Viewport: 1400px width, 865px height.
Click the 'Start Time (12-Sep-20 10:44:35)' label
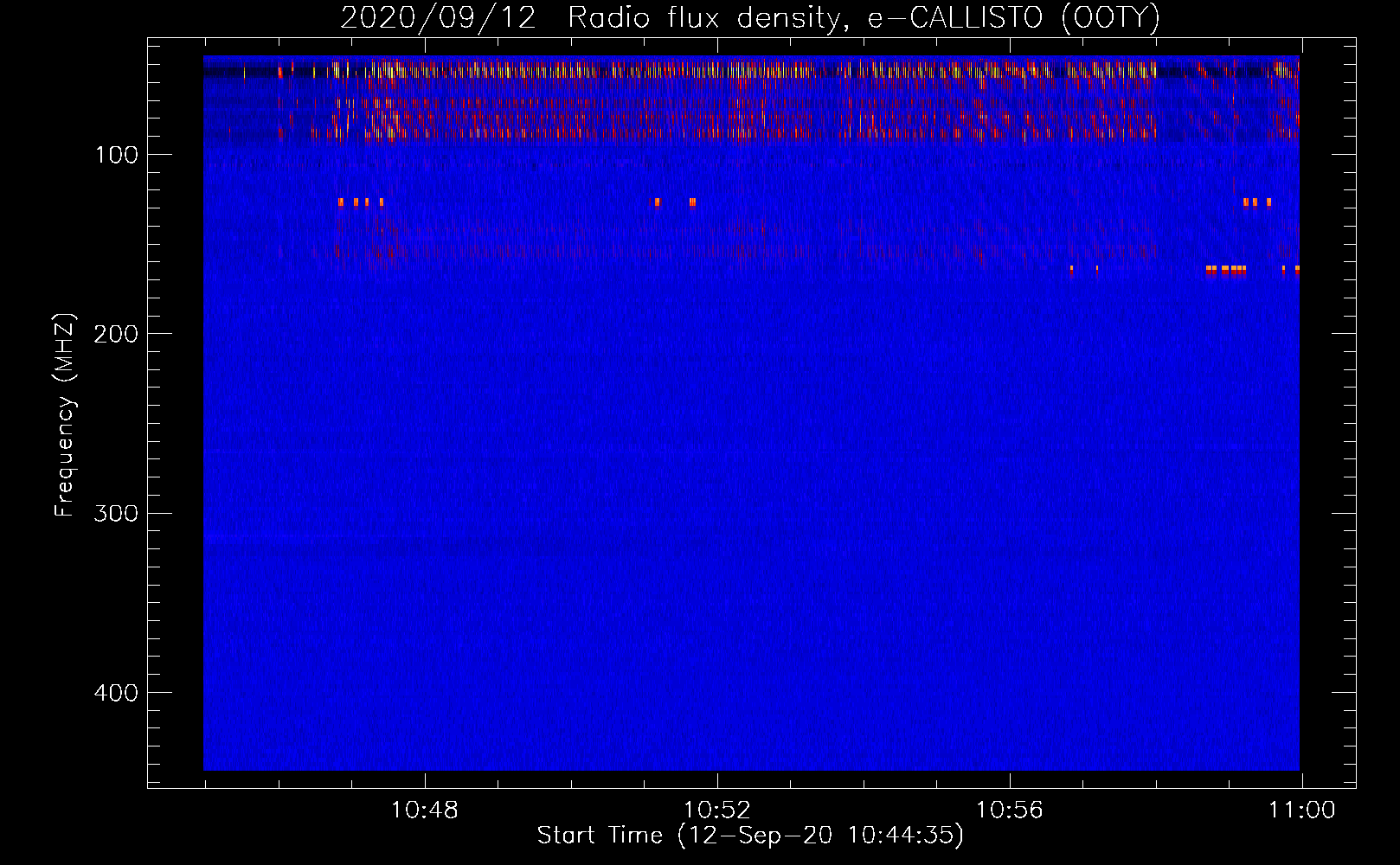750,836
